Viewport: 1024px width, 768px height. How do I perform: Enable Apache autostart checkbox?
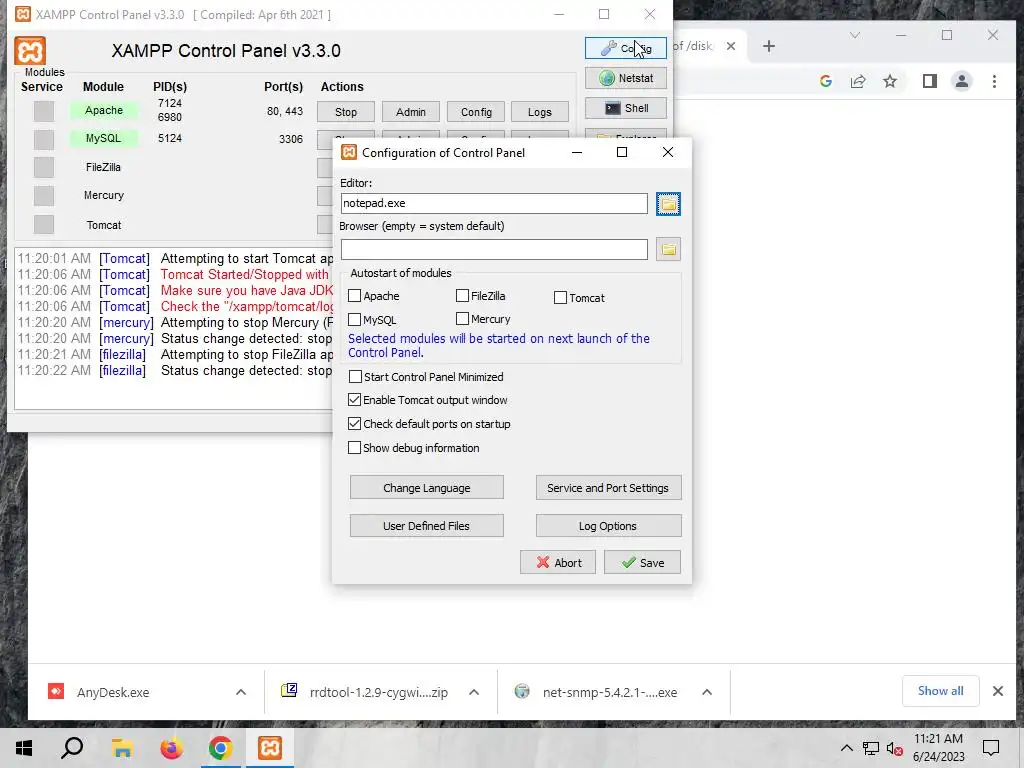(x=355, y=296)
